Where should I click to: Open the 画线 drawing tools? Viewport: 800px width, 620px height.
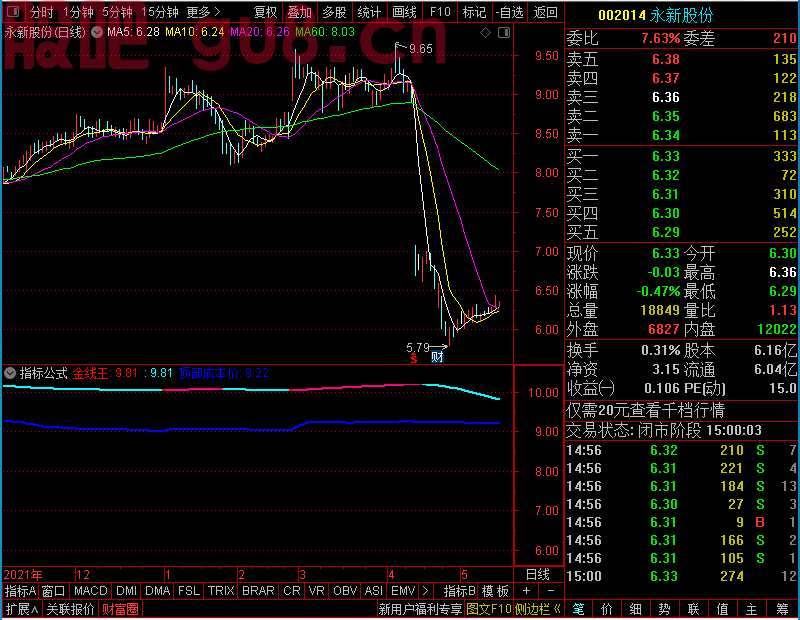404,12
